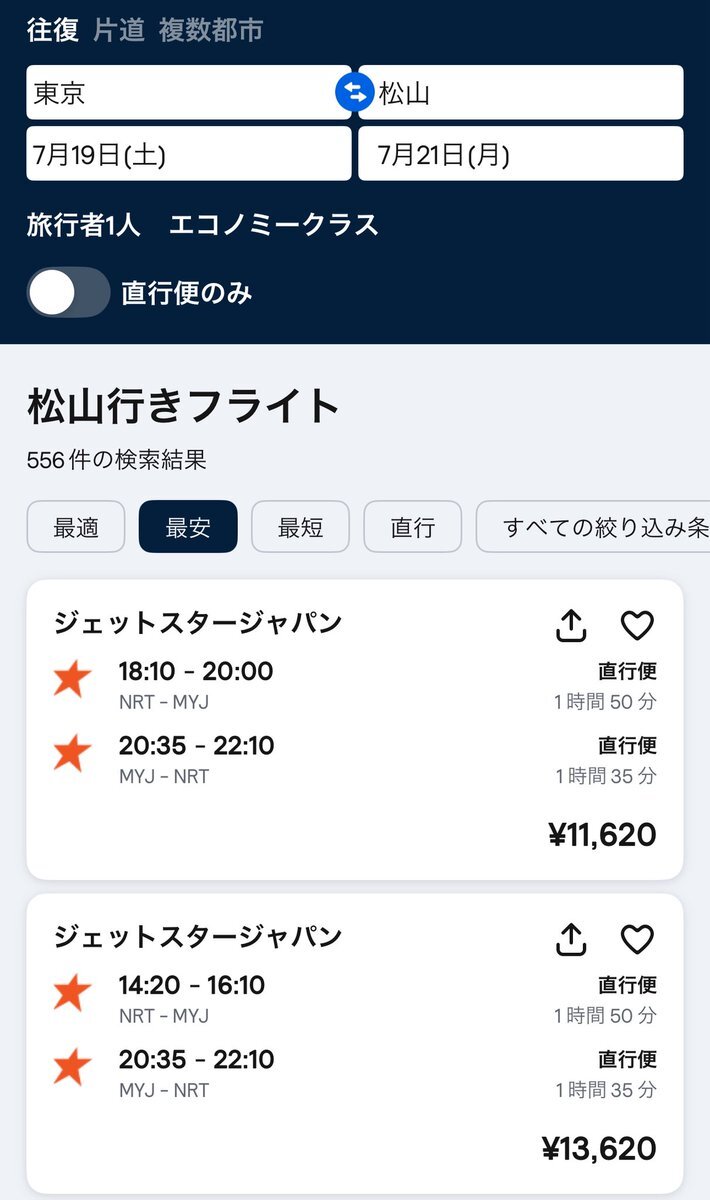Viewport: 710px width, 1200px height.
Task: Filter results by 最短 duration
Action: (300, 527)
